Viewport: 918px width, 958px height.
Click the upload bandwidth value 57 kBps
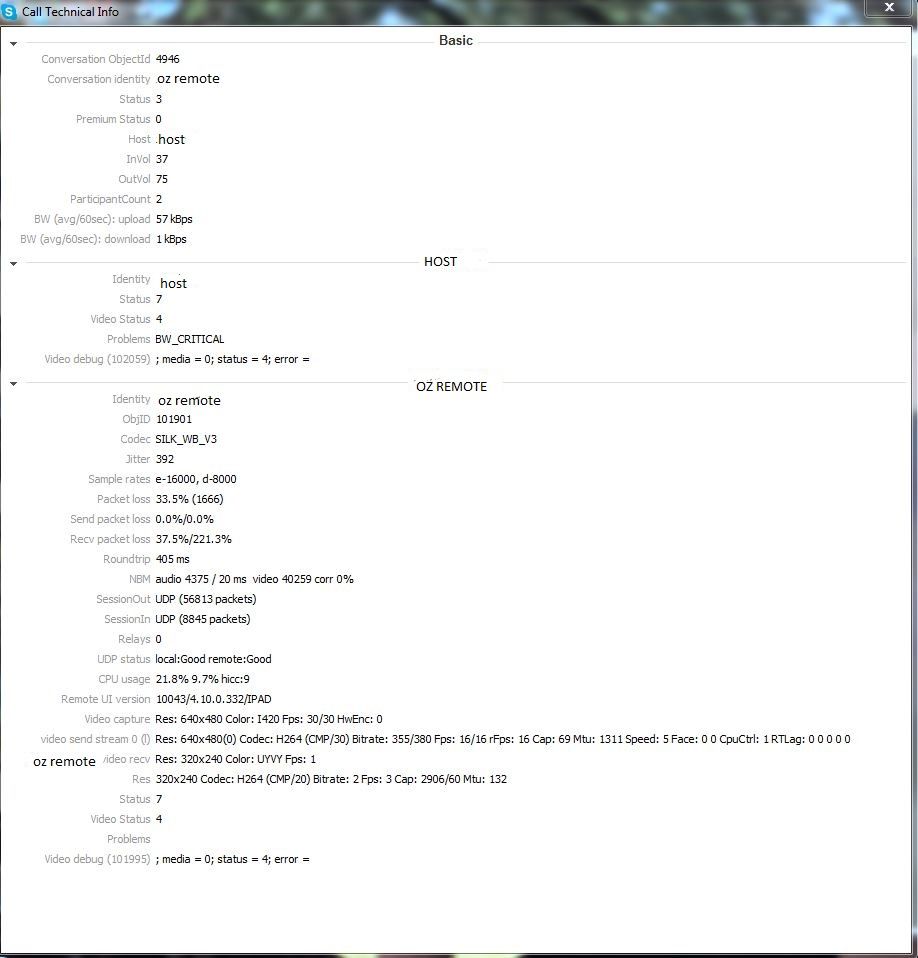174,219
